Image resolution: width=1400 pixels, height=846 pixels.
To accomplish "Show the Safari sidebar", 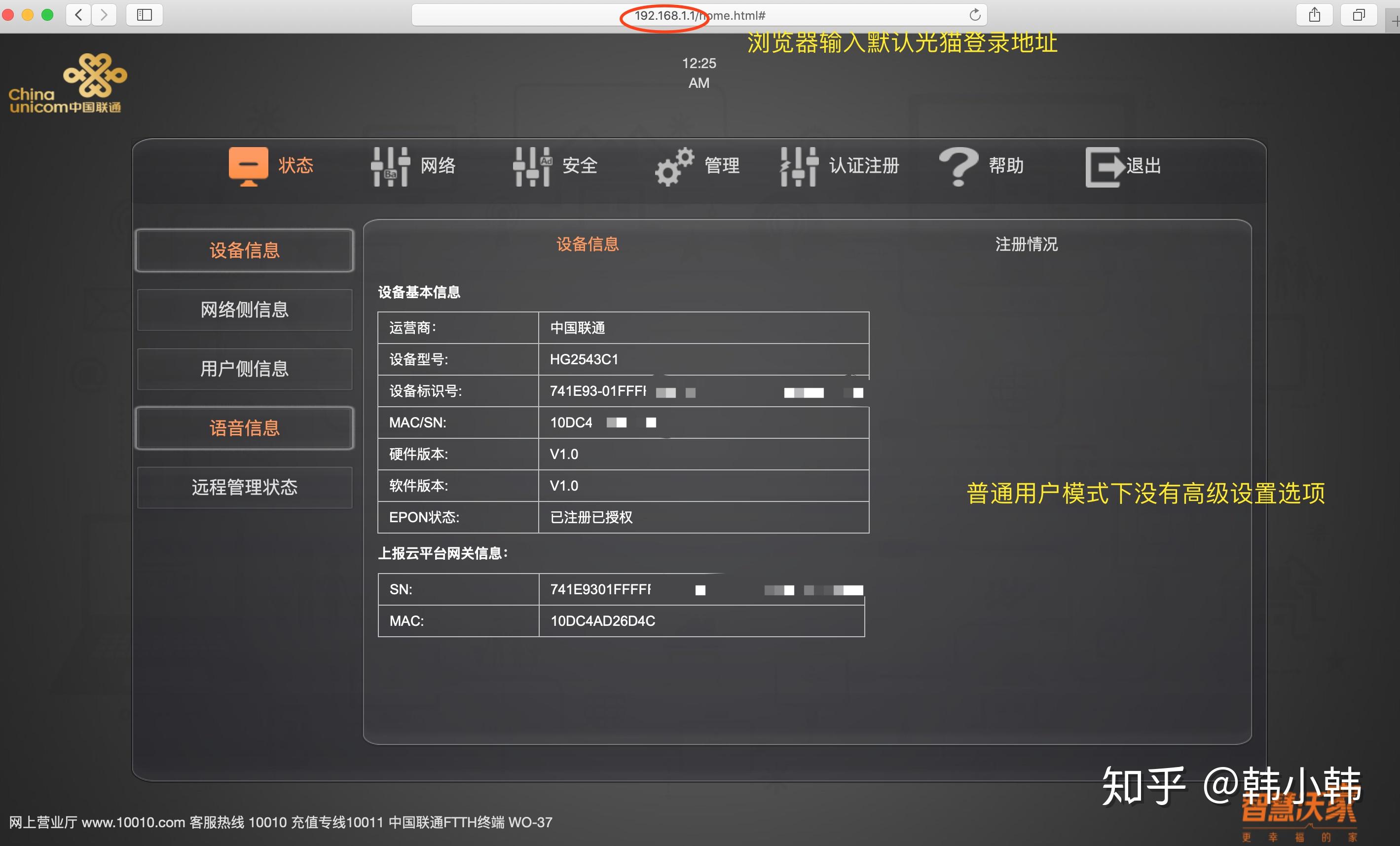I will (145, 15).
